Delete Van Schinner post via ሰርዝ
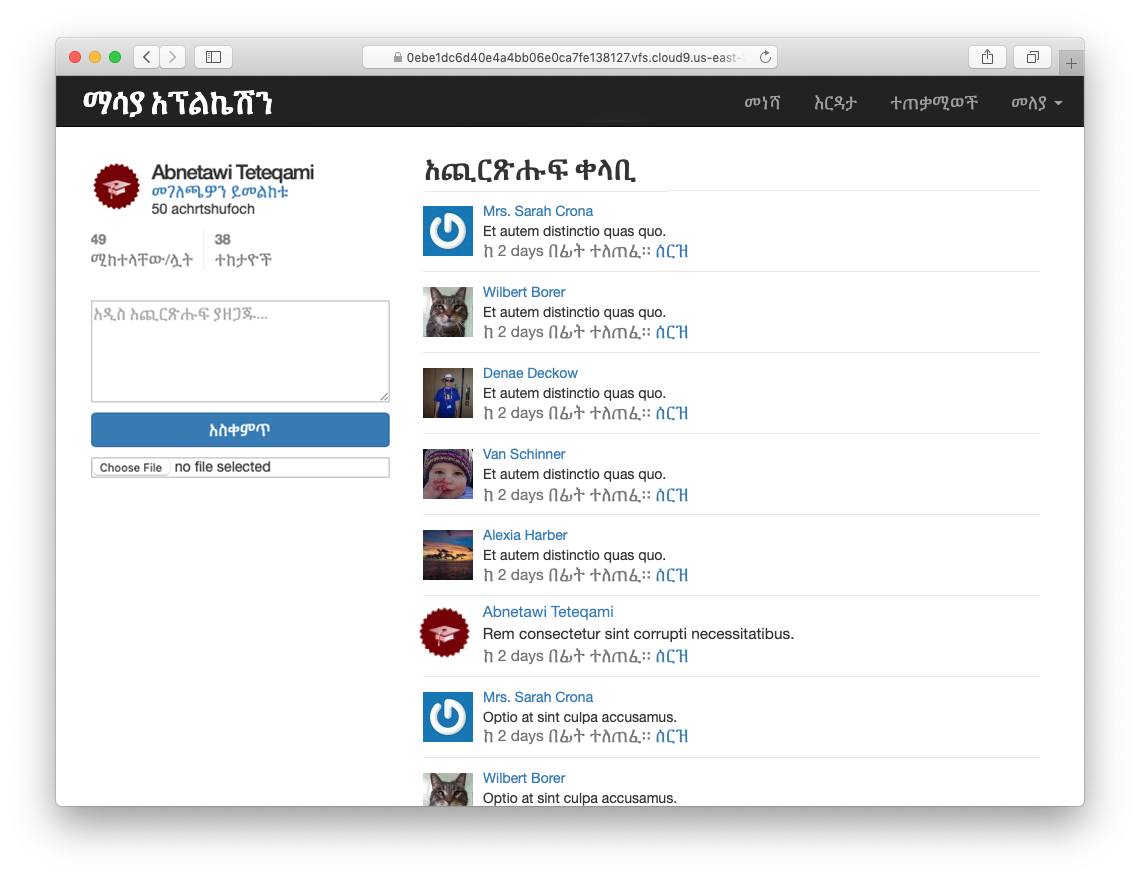The image size is (1140, 880). 672,495
